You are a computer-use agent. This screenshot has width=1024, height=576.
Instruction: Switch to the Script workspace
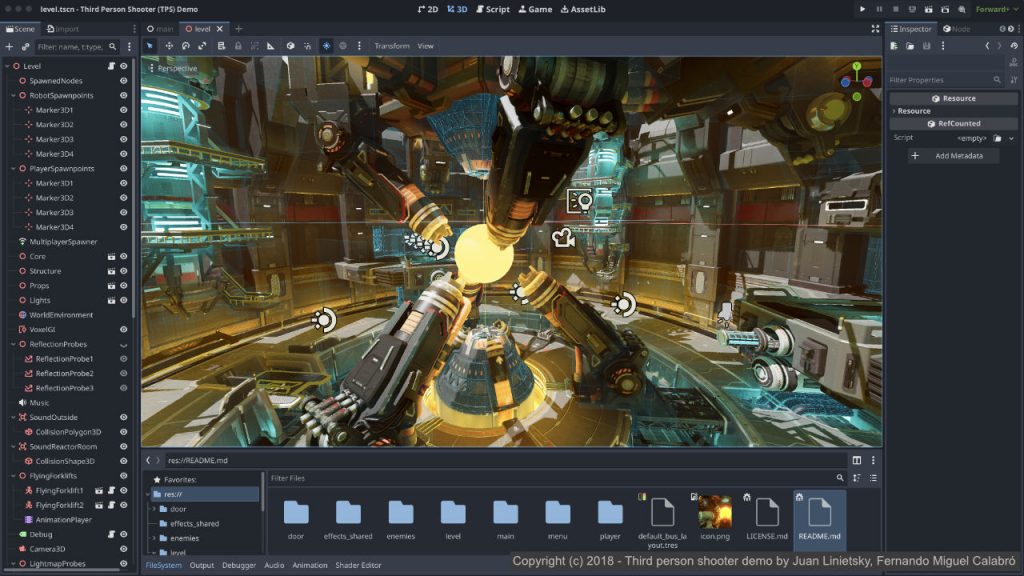[x=492, y=9]
